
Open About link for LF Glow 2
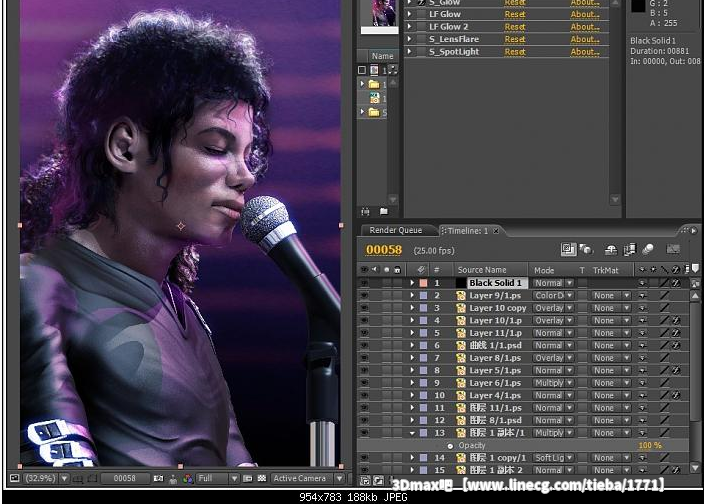click(x=585, y=27)
